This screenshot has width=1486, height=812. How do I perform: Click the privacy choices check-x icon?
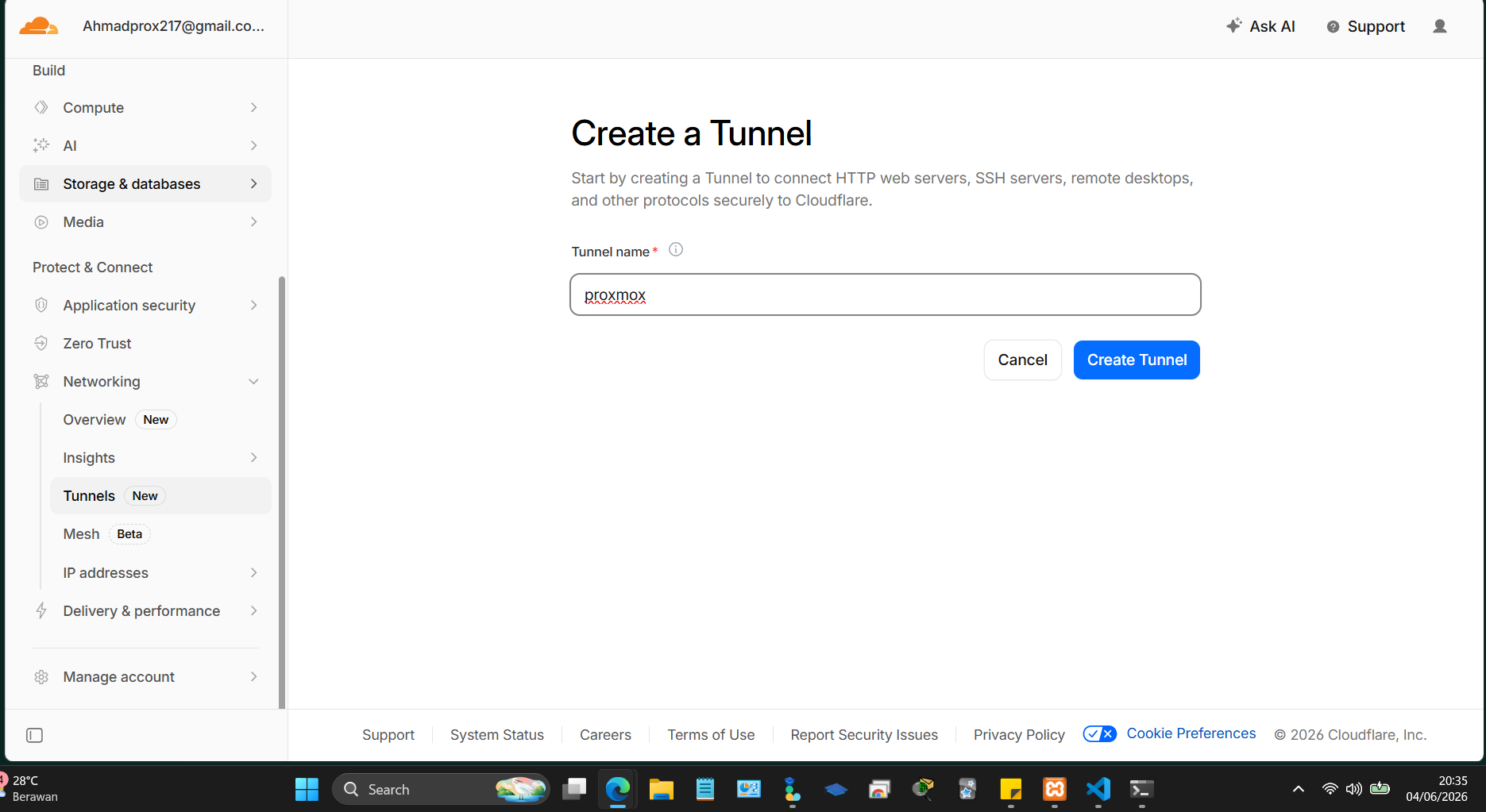click(x=1100, y=734)
